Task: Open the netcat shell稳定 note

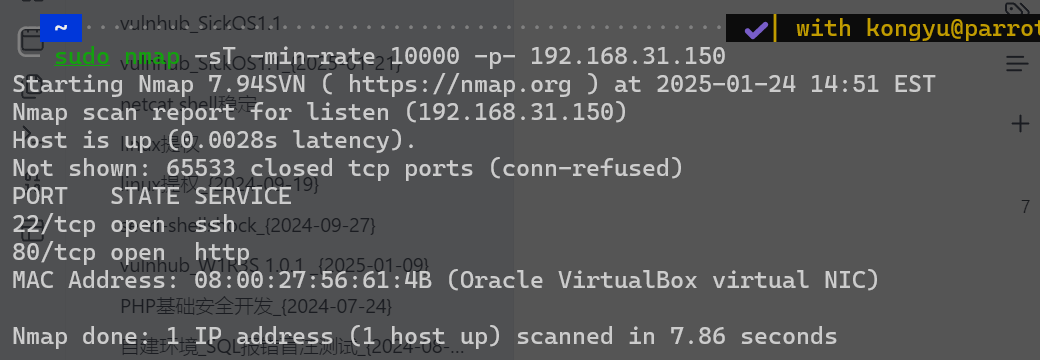Action: click(188, 103)
